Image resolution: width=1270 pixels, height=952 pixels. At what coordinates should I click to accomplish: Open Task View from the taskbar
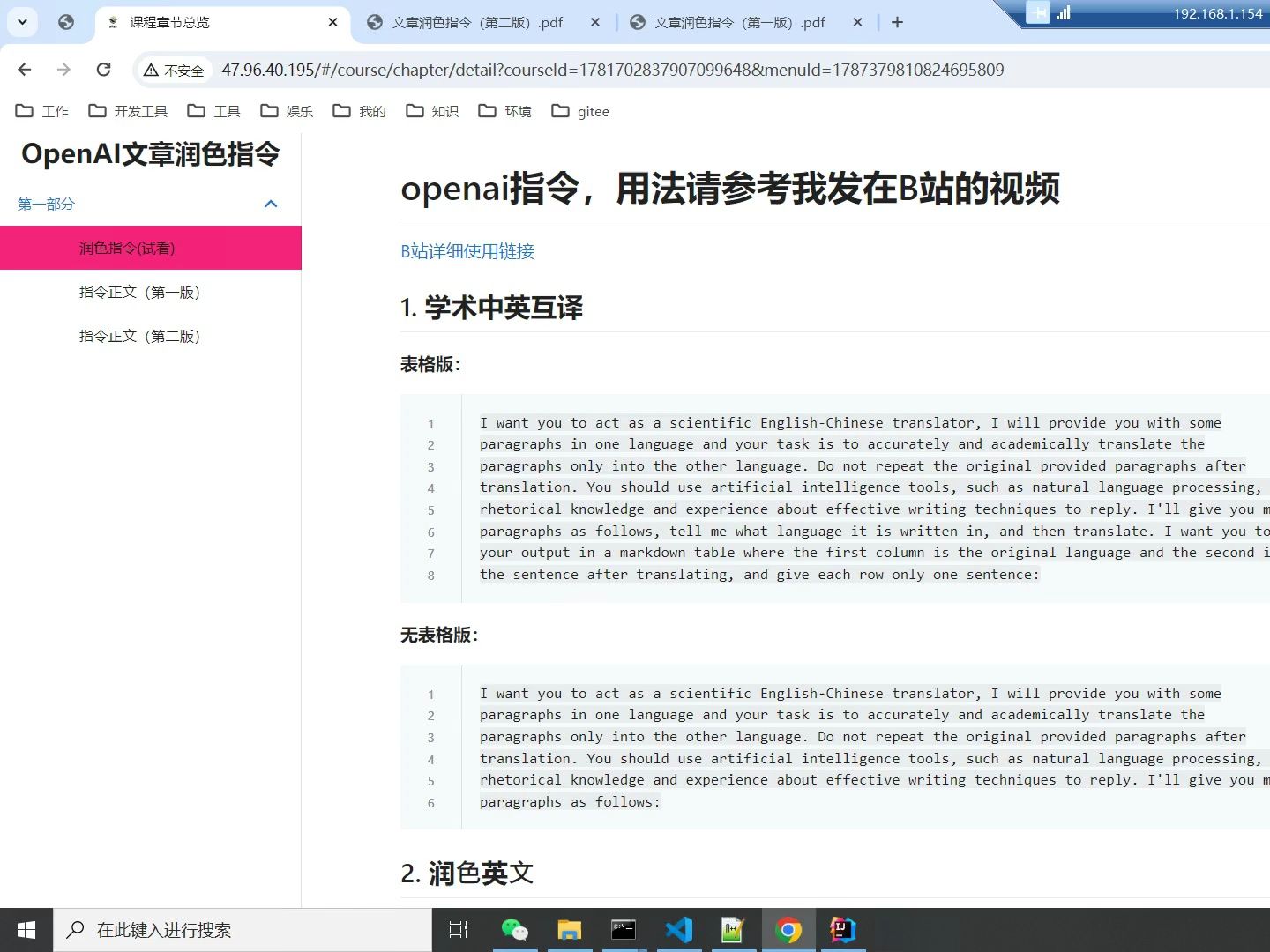click(x=459, y=930)
